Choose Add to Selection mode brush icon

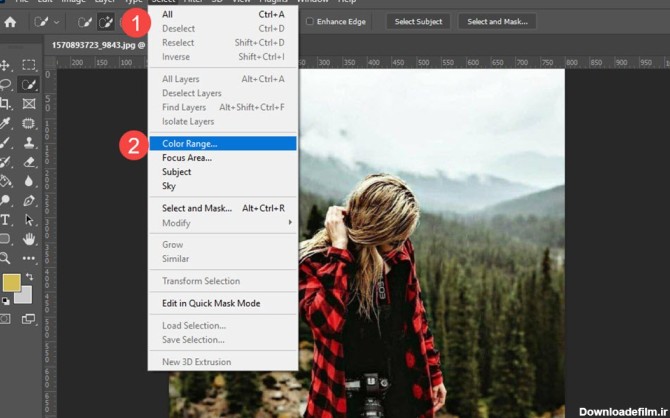tap(106, 21)
